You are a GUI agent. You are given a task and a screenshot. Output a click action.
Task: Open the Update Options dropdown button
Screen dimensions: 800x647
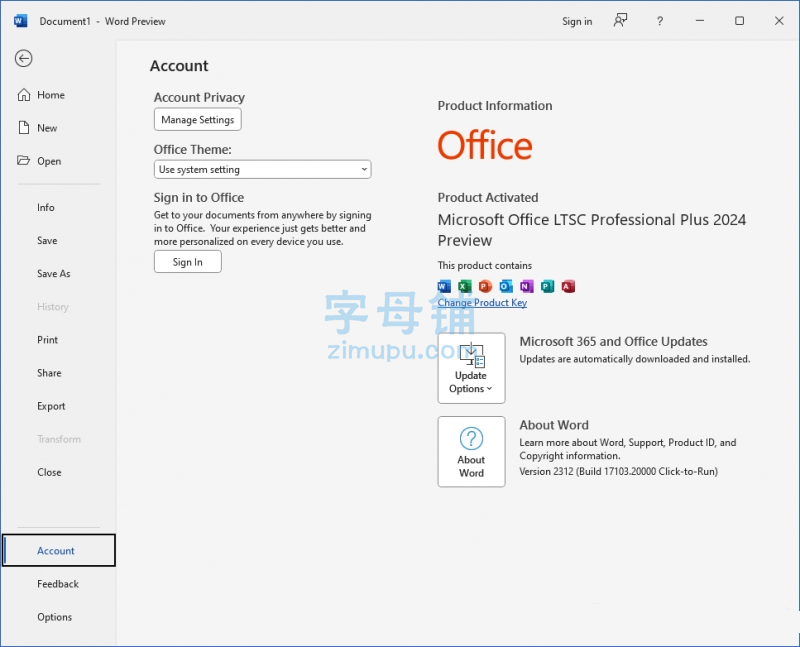(x=471, y=368)
